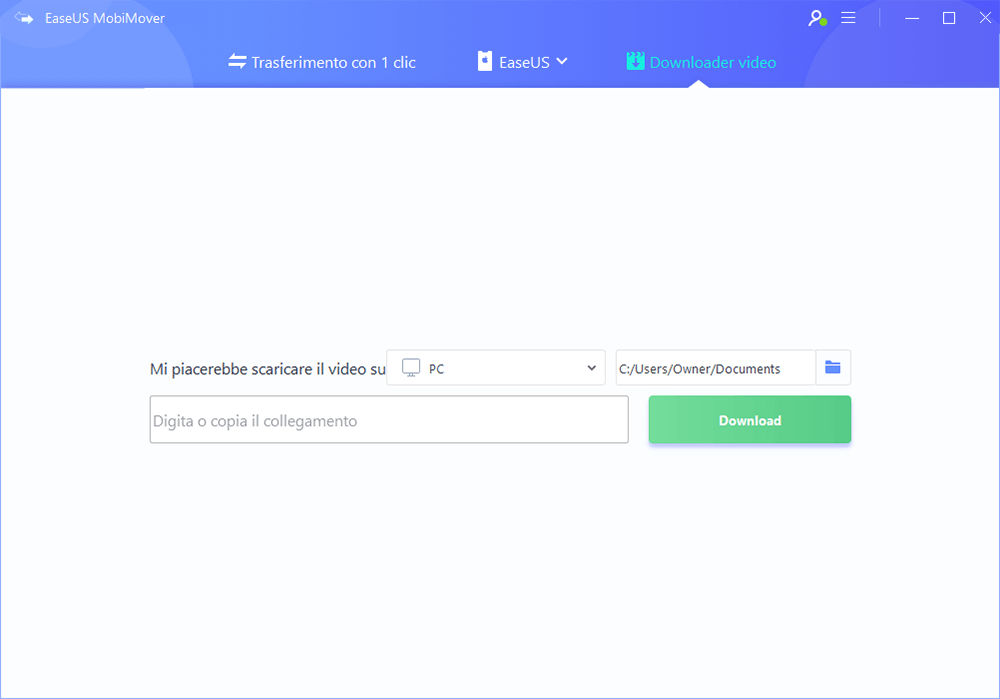Close the MobiMover window
Screen dimensions: 1000x699
click(985, 18)
